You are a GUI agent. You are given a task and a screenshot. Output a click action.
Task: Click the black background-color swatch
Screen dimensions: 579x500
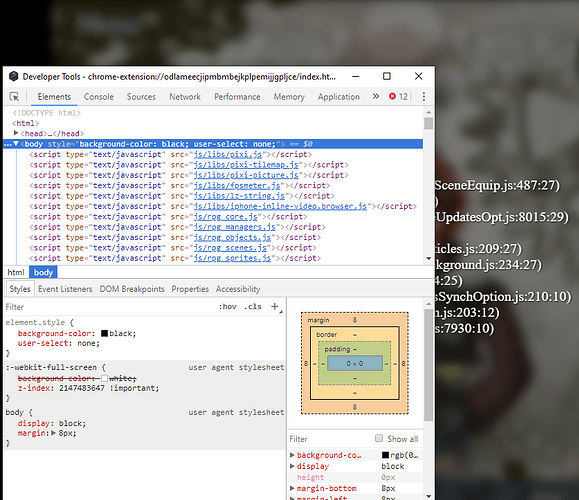pyautogui.click(x=105, y=333)
